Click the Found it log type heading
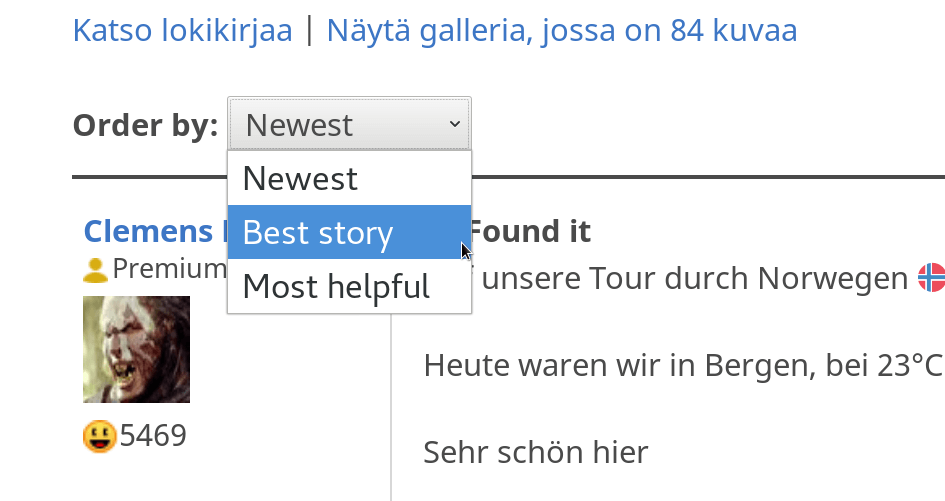 [531, 232]
